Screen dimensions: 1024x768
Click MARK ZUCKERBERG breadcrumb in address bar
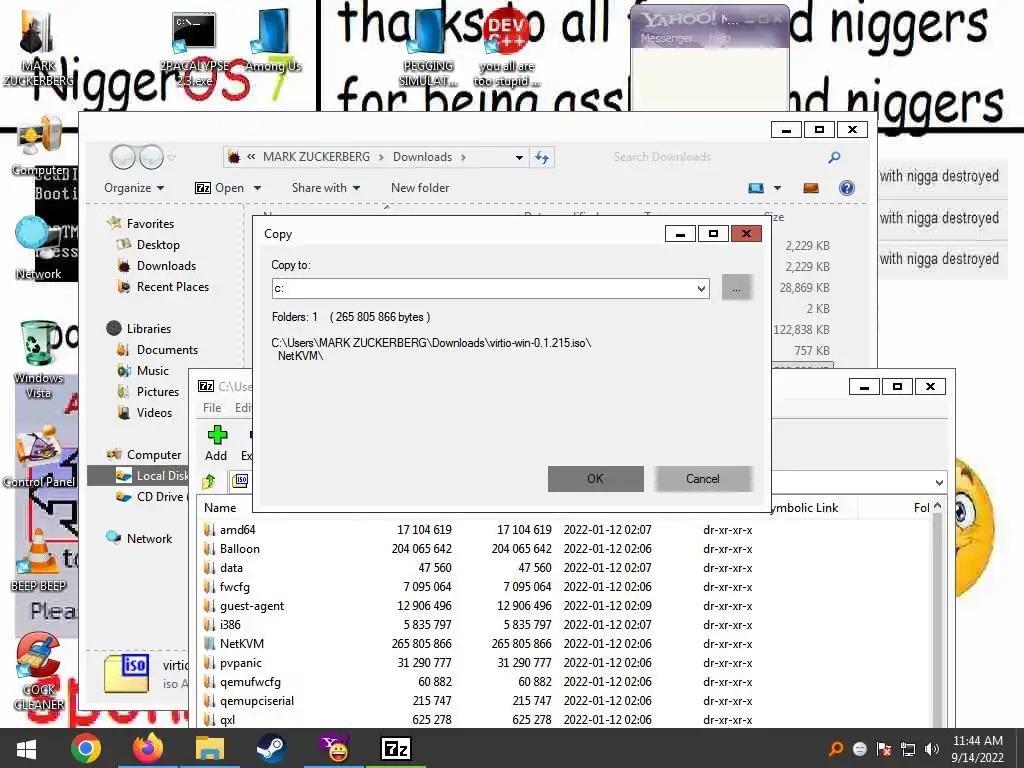click(x=316, y=157)
